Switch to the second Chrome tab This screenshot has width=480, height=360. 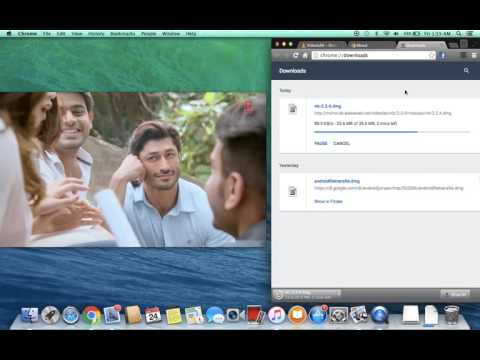(372, 45)
